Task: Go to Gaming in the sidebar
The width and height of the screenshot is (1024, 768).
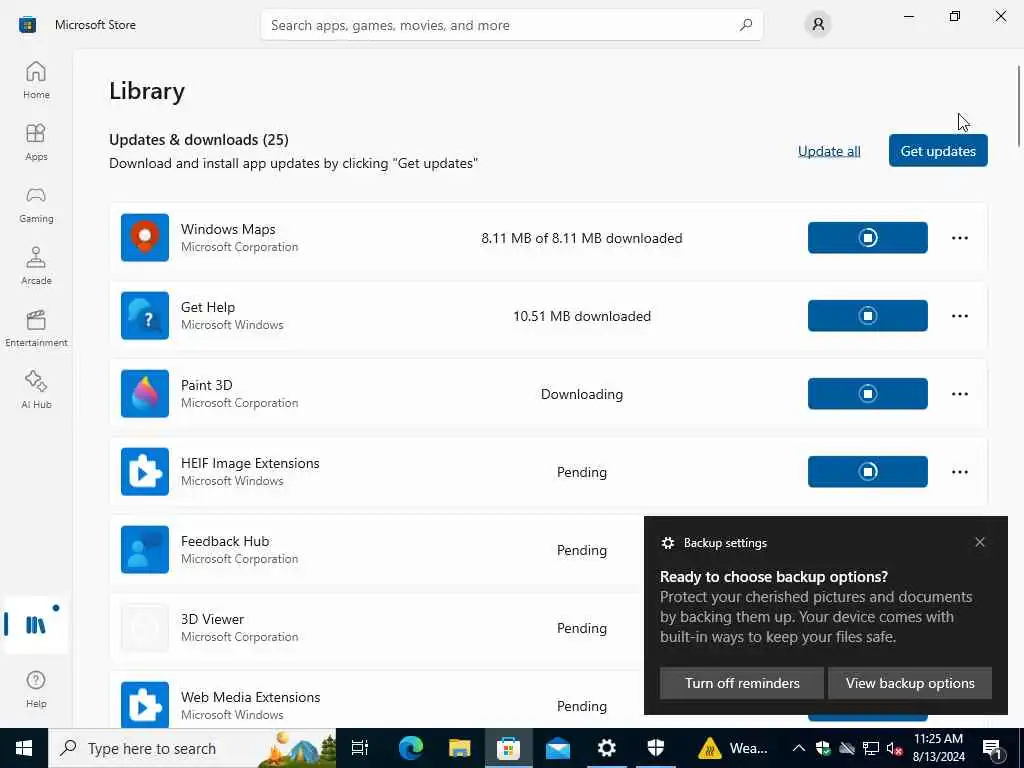Action: click(x=36, y=204)
